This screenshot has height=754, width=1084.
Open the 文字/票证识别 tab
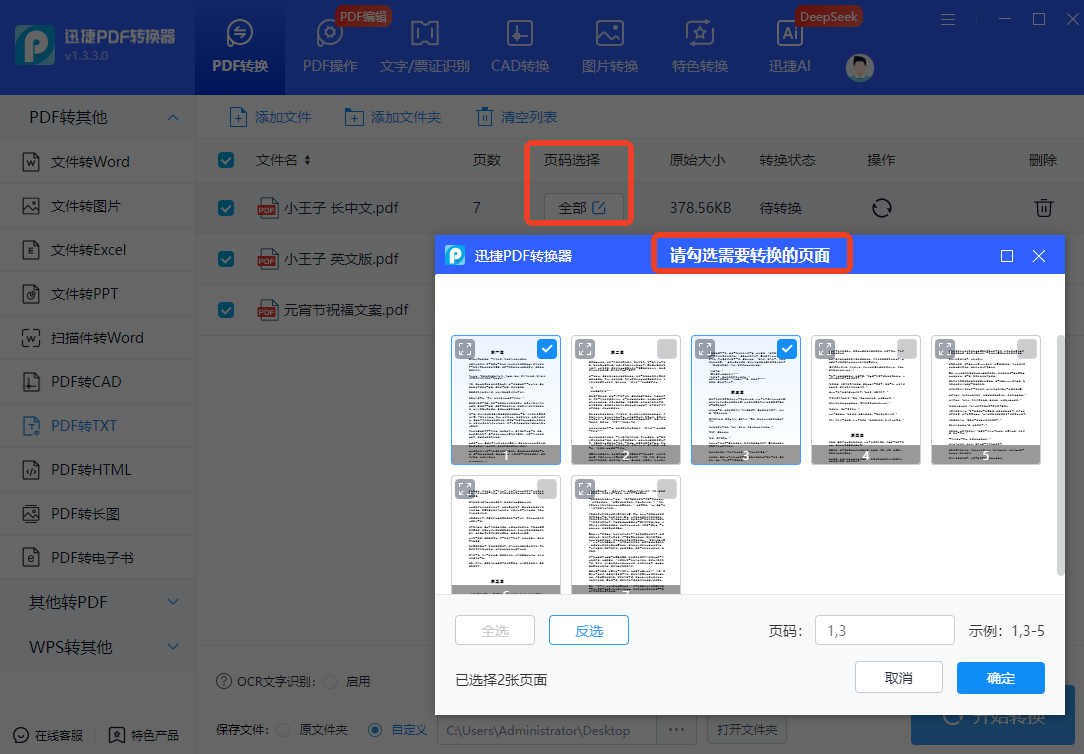coord(424,47)
